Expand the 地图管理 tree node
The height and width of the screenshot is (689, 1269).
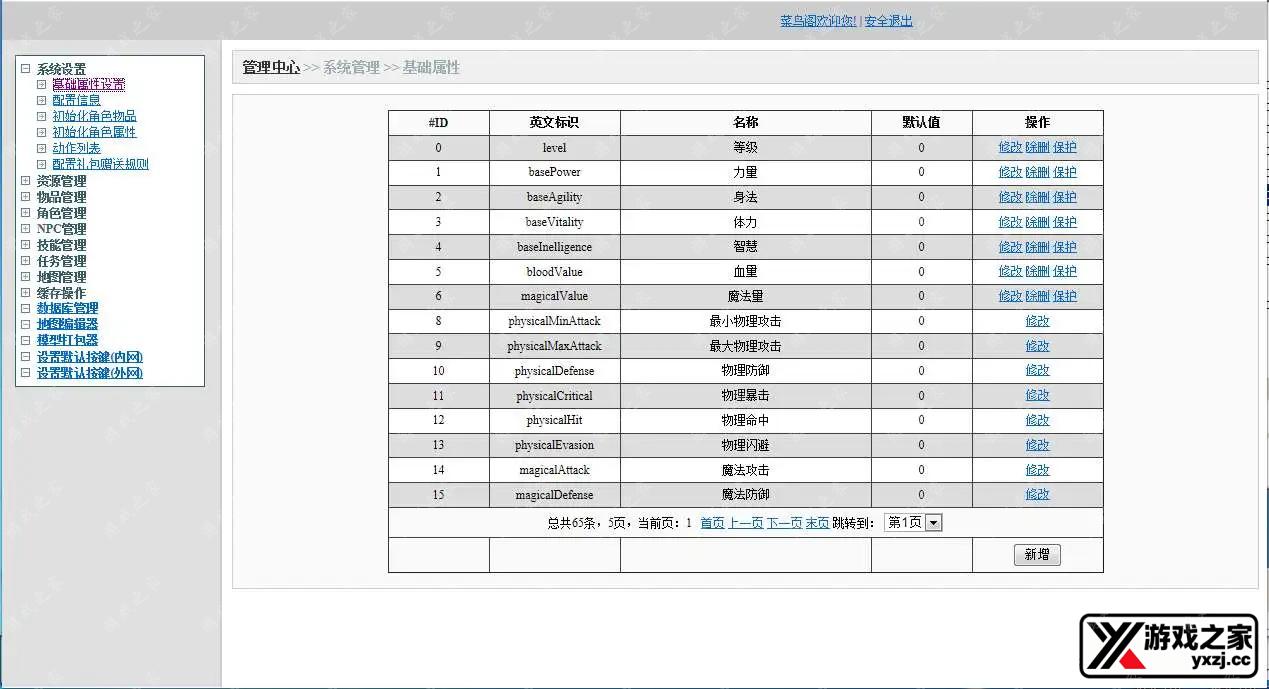point(26,277)
